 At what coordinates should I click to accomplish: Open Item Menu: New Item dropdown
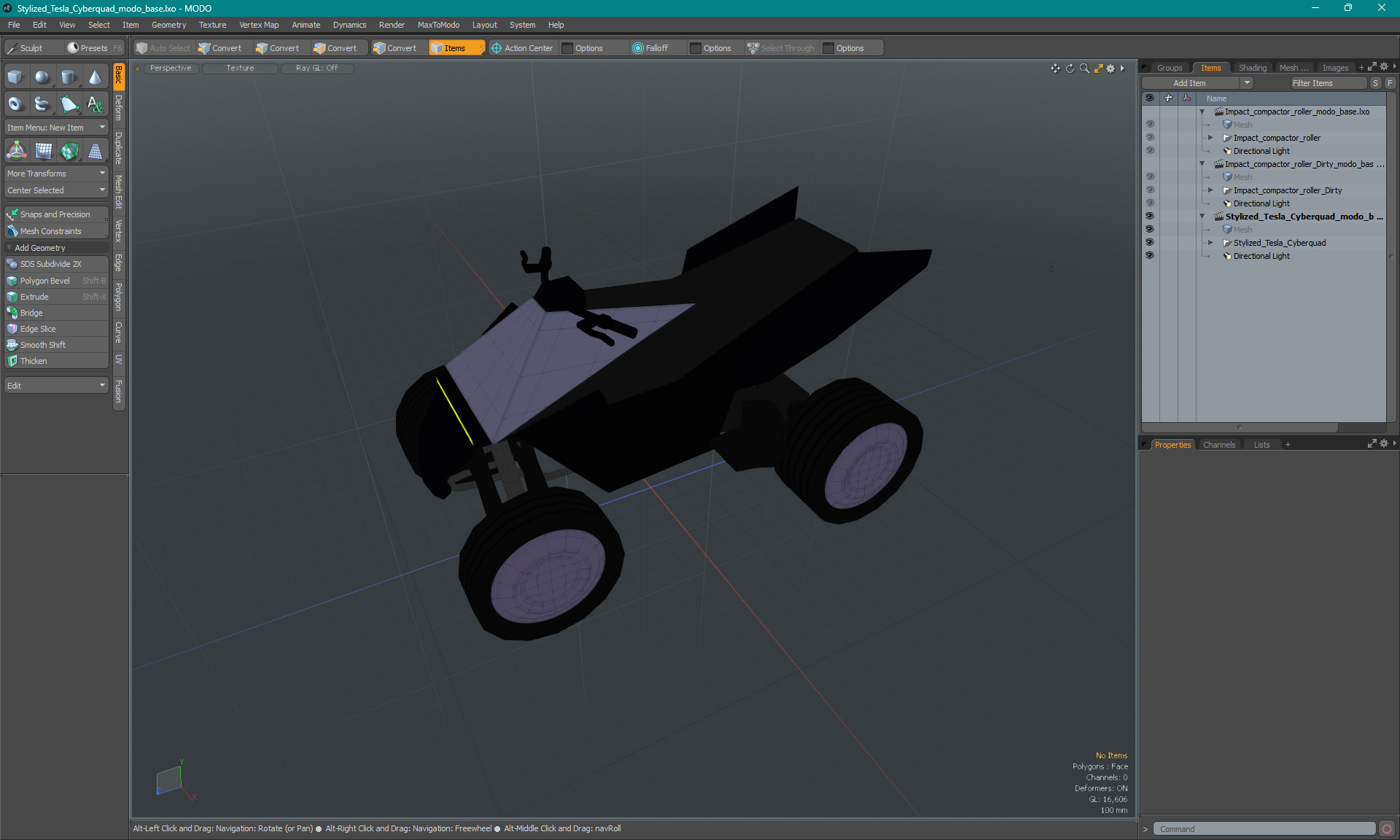[x=56, y=128]
